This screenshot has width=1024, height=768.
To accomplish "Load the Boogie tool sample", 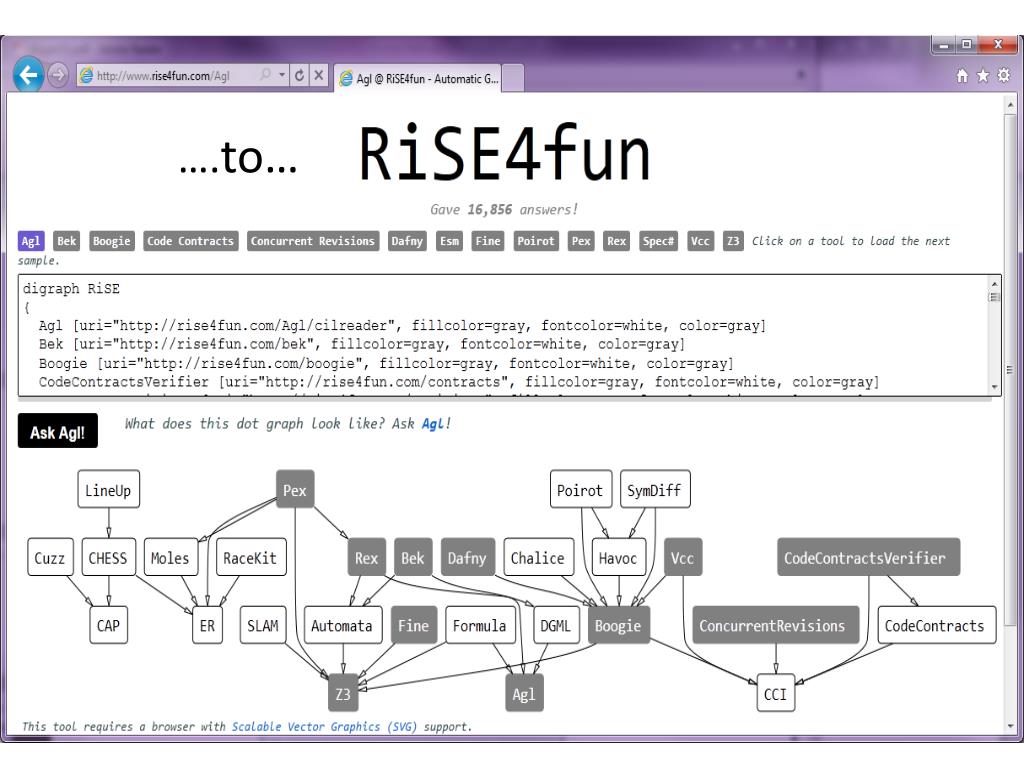I will click(x=112, y=241).
